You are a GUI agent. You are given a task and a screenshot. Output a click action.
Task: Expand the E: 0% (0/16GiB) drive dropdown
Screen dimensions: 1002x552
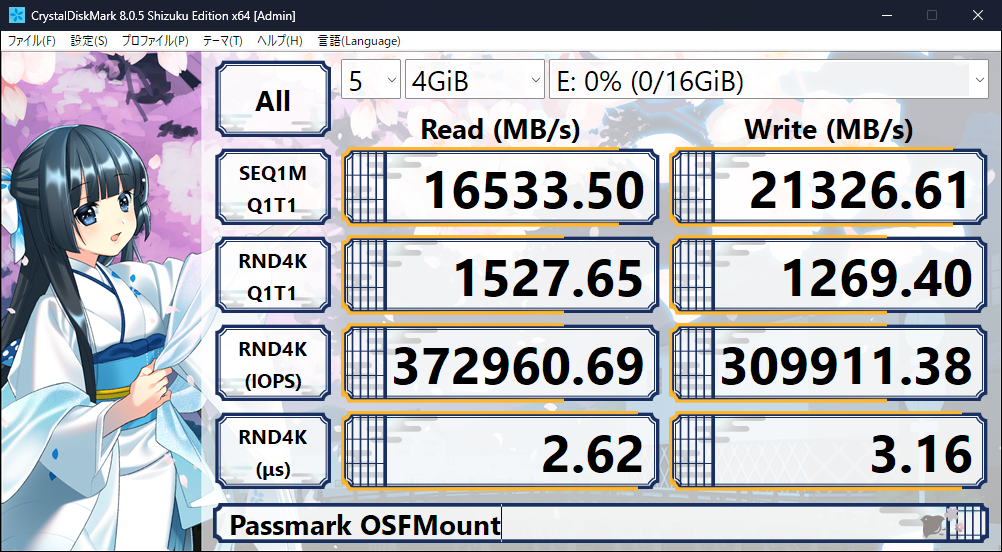coord(769,80)
